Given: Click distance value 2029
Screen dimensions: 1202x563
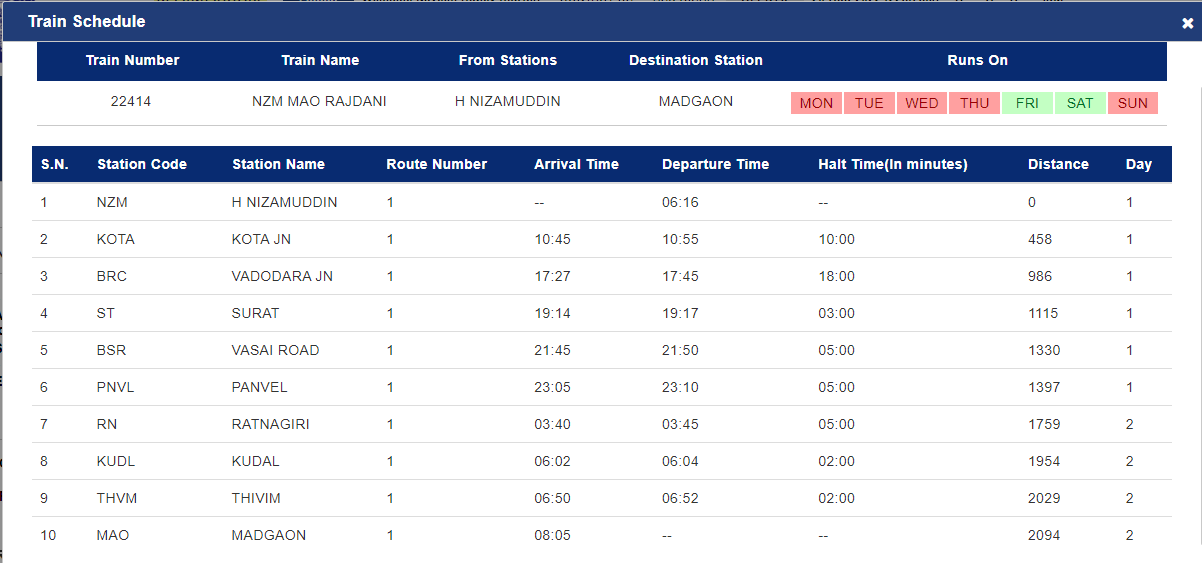Looking at the screenshot, I should [1044, 498].
